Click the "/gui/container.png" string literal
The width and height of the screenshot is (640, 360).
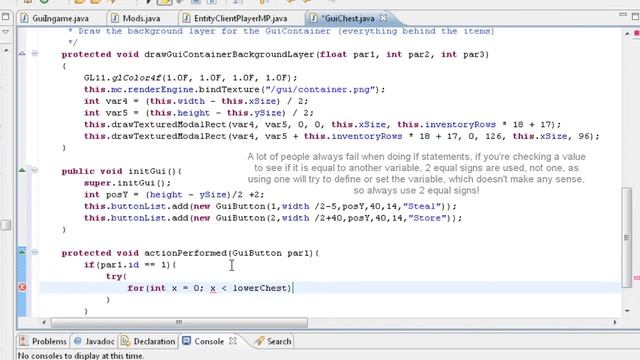click(320, 89)
